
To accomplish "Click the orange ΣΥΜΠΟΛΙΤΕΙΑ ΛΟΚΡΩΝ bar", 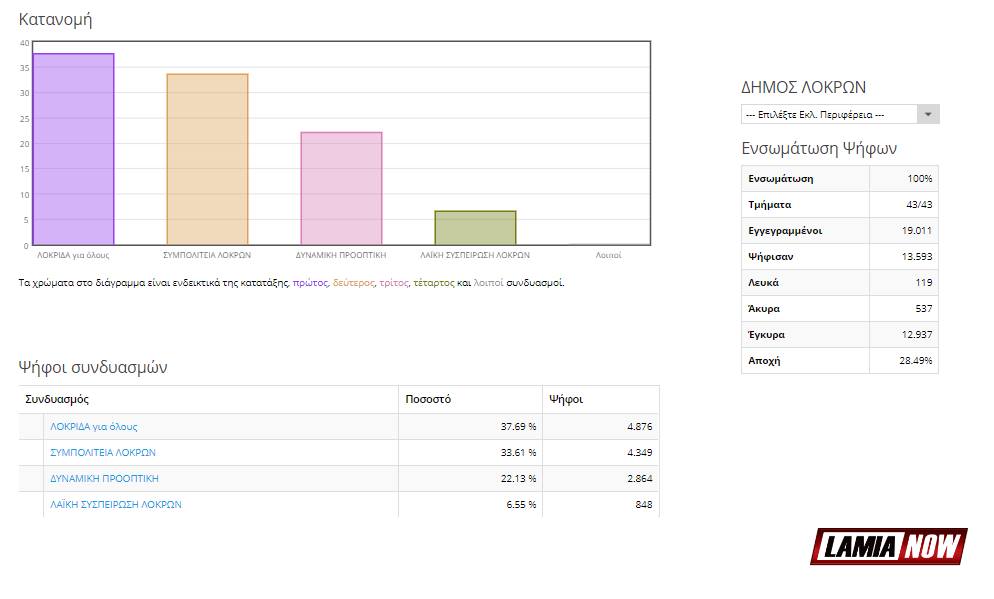I will (207, 160).
